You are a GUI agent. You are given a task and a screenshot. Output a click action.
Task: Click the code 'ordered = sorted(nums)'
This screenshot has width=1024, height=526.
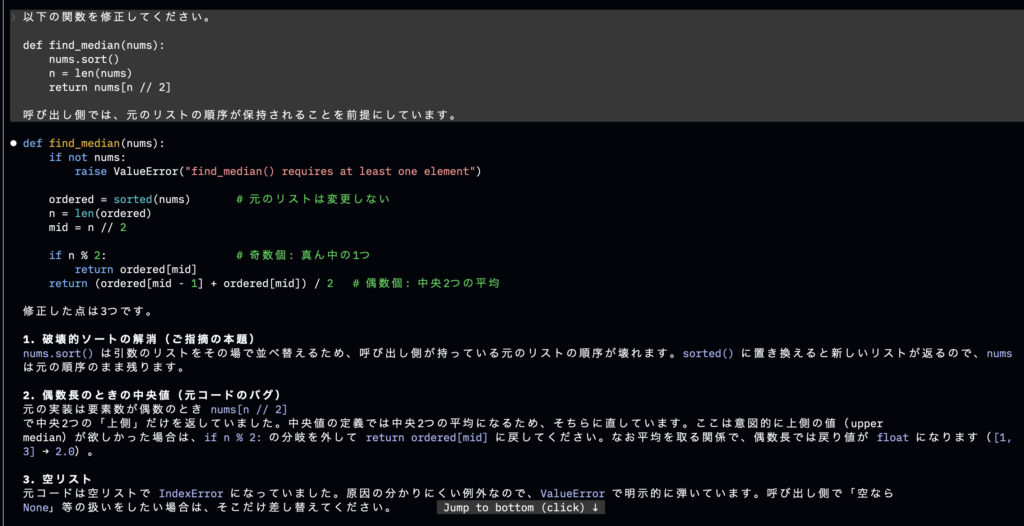120,199
